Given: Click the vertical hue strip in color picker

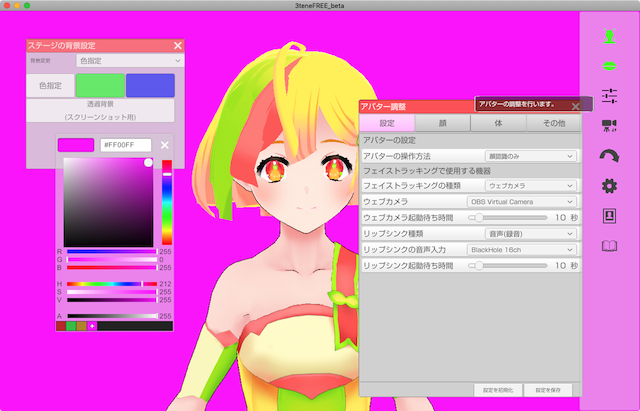Looking at the screenshot, I should point(167,202).
